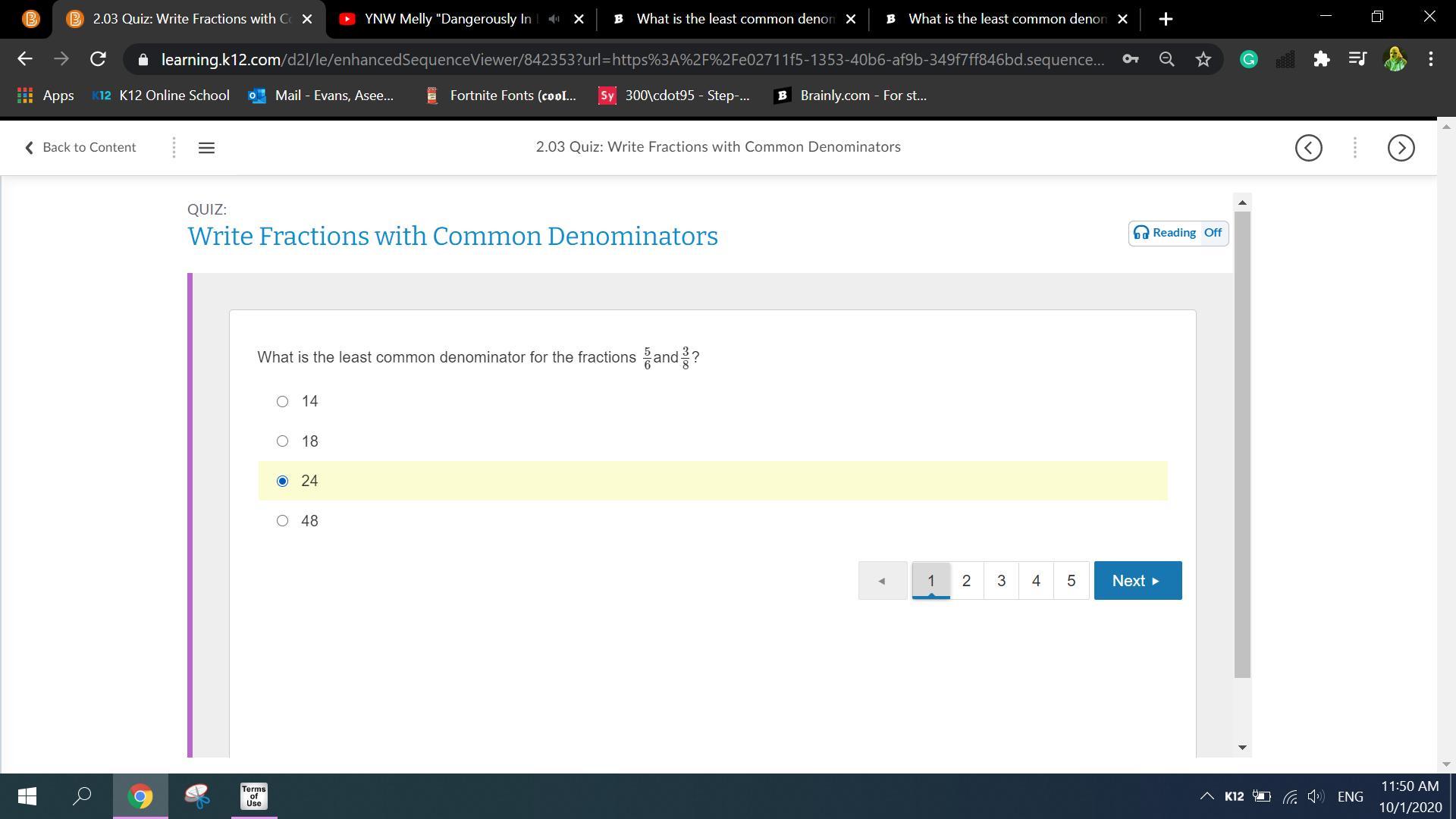Open the hamburger table of contents menu
The height and width of the screenshot is (819, 1456).
[206, 148]
